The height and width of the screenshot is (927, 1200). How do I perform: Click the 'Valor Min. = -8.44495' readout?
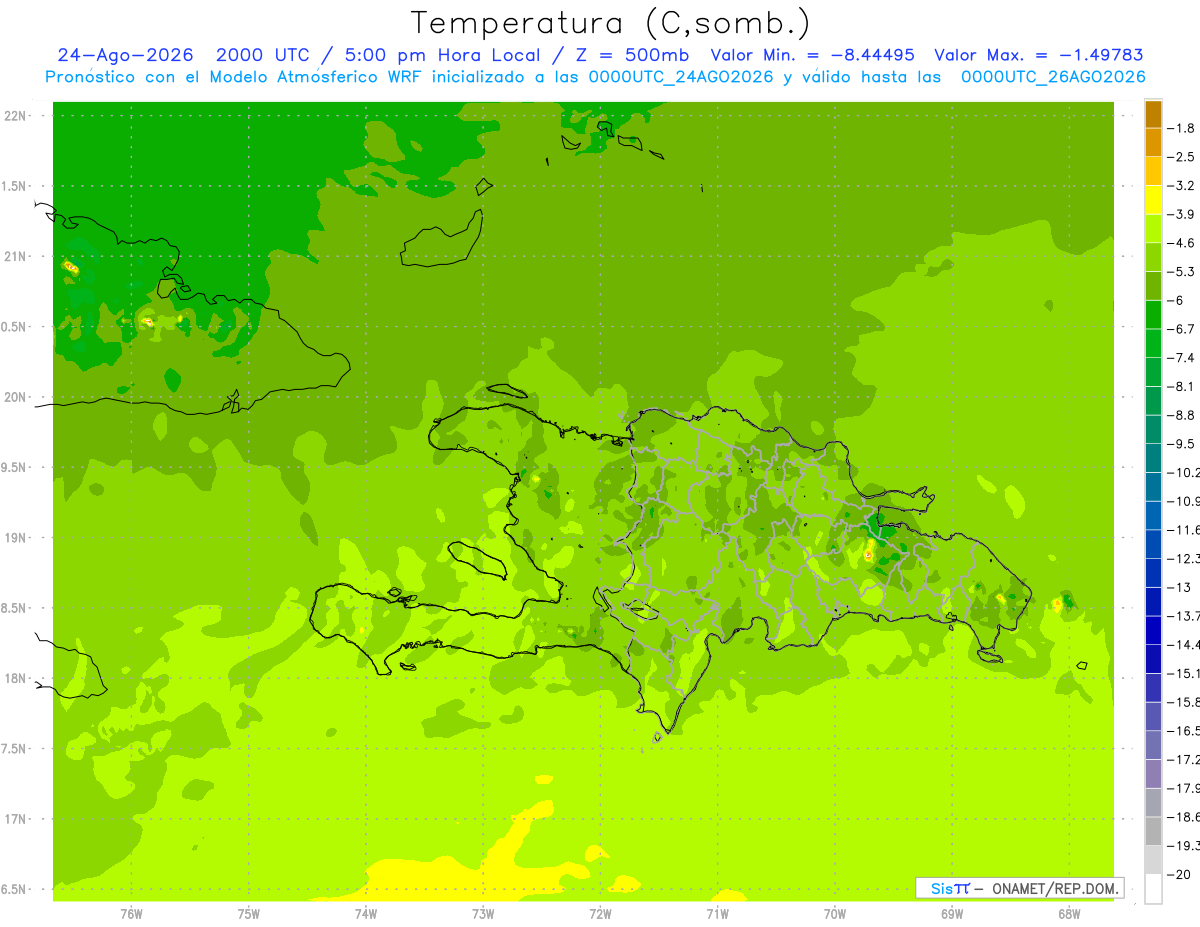tap(812, 55)
